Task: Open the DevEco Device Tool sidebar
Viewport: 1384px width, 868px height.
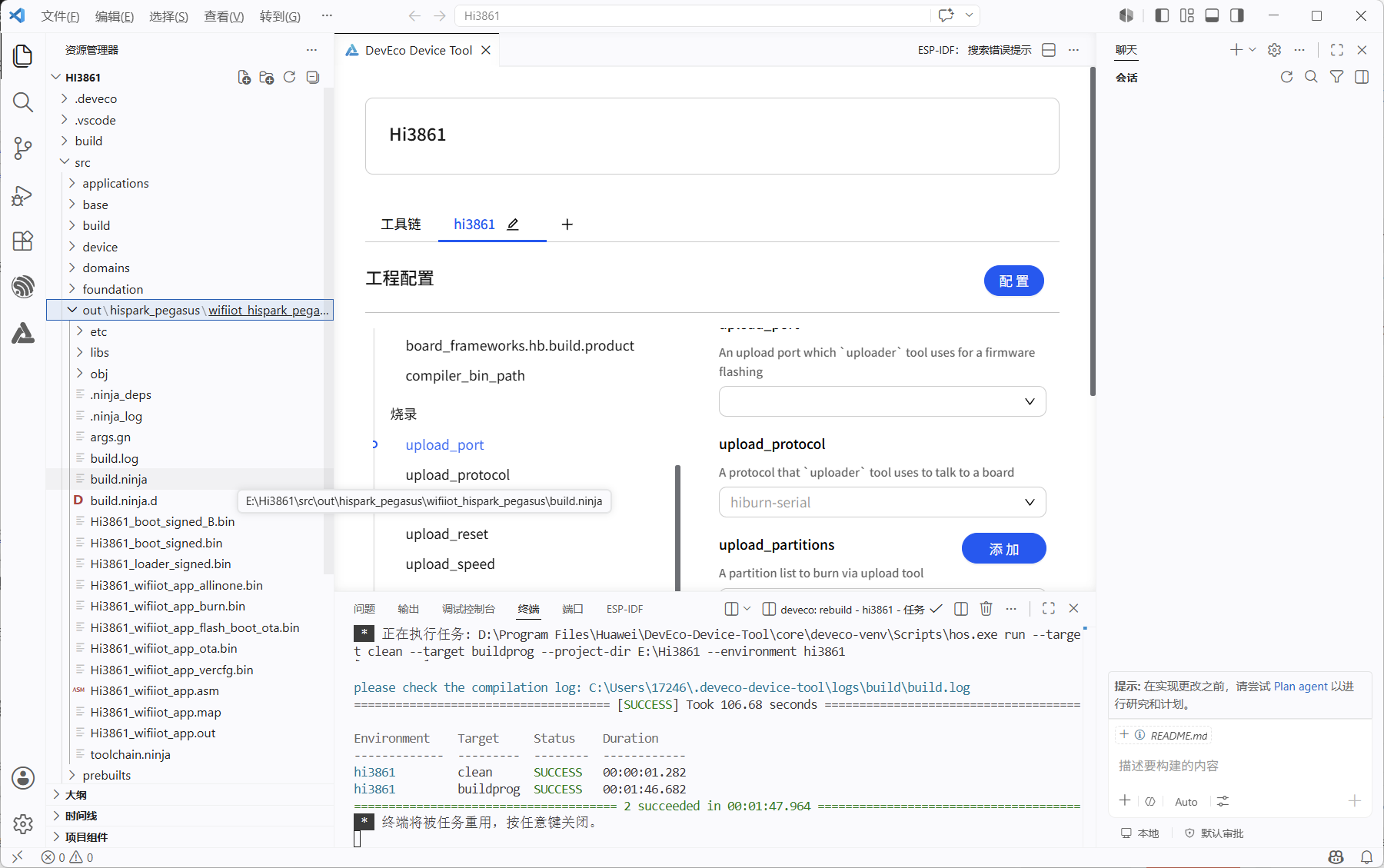Action: click(23, 333)
